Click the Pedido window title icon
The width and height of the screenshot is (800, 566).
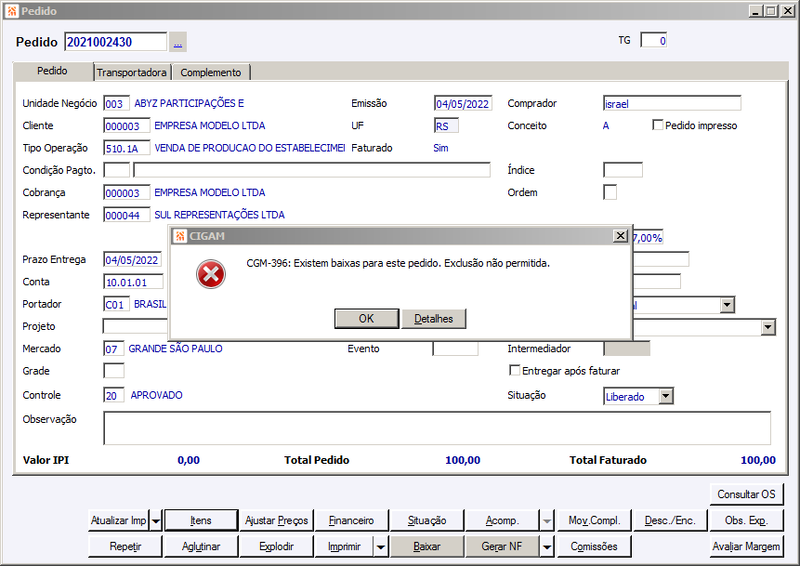[12, 11]
